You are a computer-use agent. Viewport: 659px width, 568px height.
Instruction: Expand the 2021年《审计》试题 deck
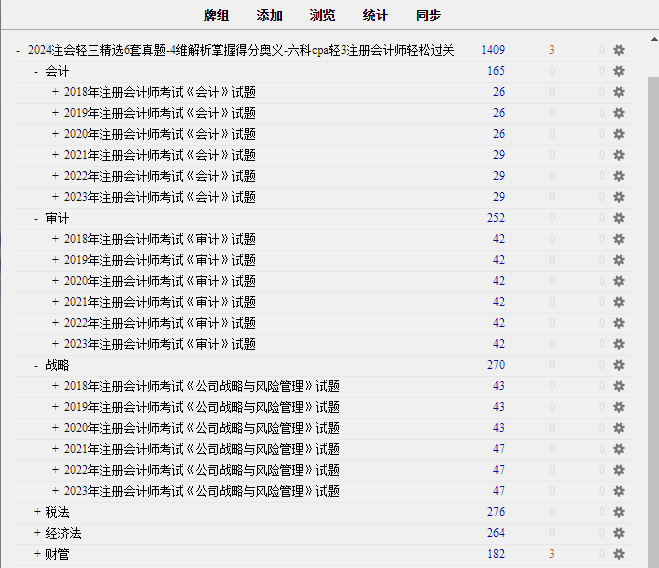pos(55,302)
